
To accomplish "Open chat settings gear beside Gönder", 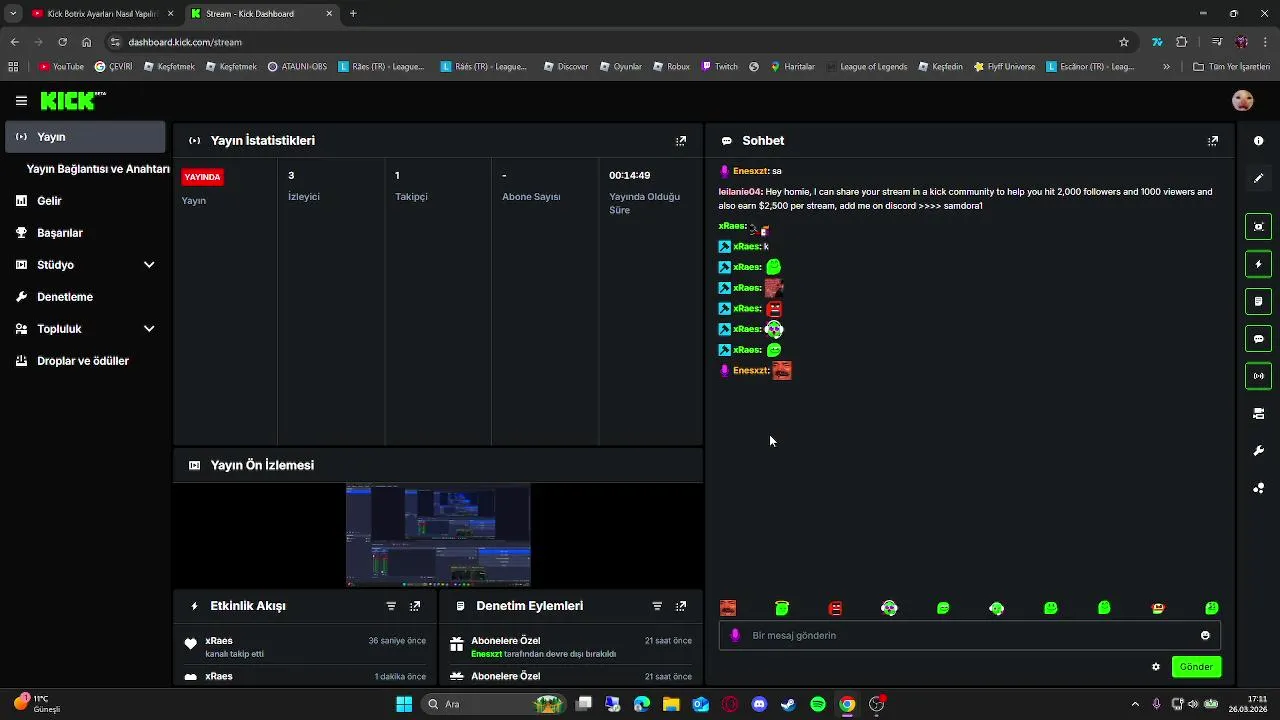I will pyautogui.click(x=1156, y=667).
